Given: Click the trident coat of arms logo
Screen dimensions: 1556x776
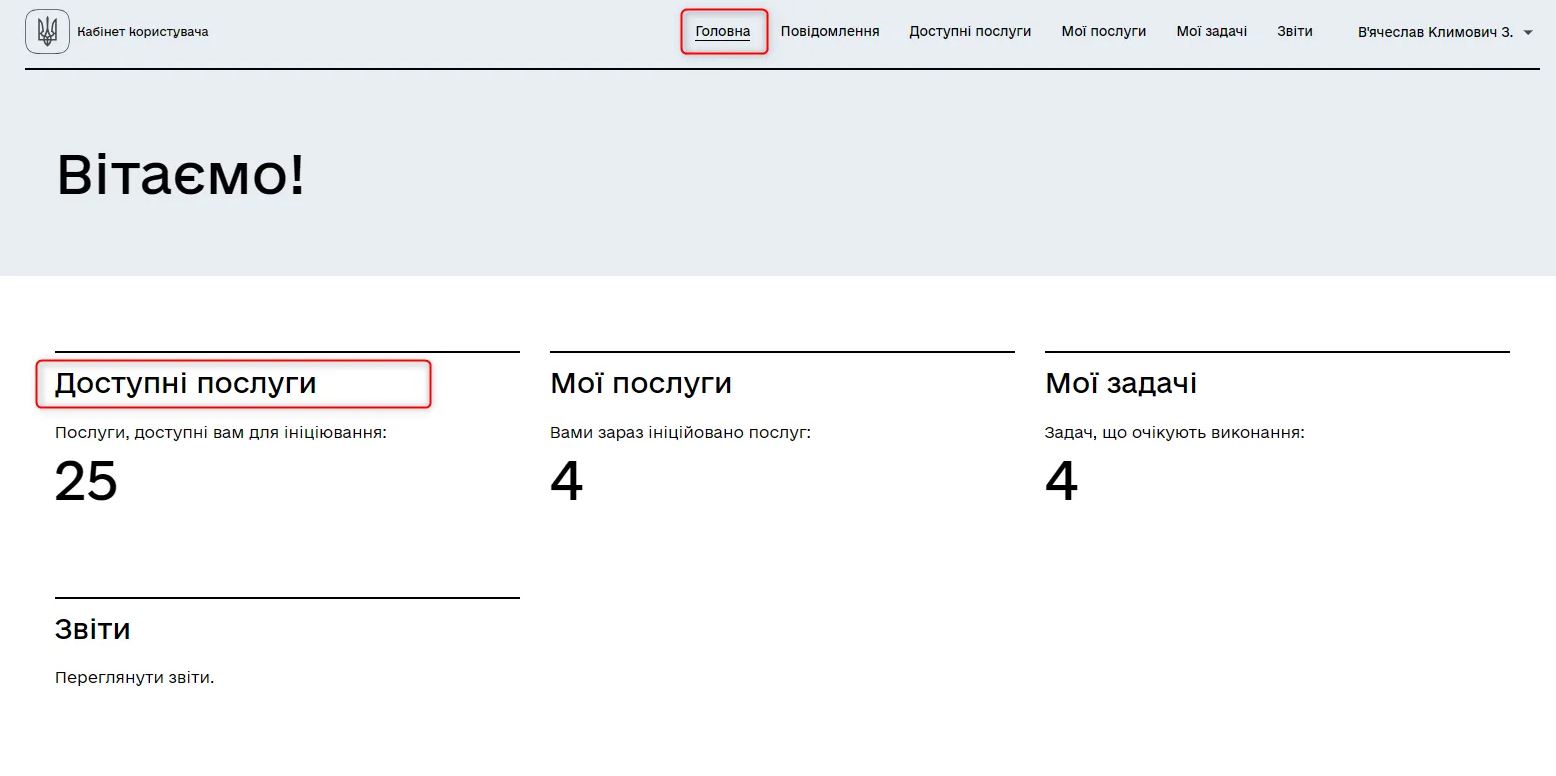Looking at the screenshot, I should click(x=47, y=31).
